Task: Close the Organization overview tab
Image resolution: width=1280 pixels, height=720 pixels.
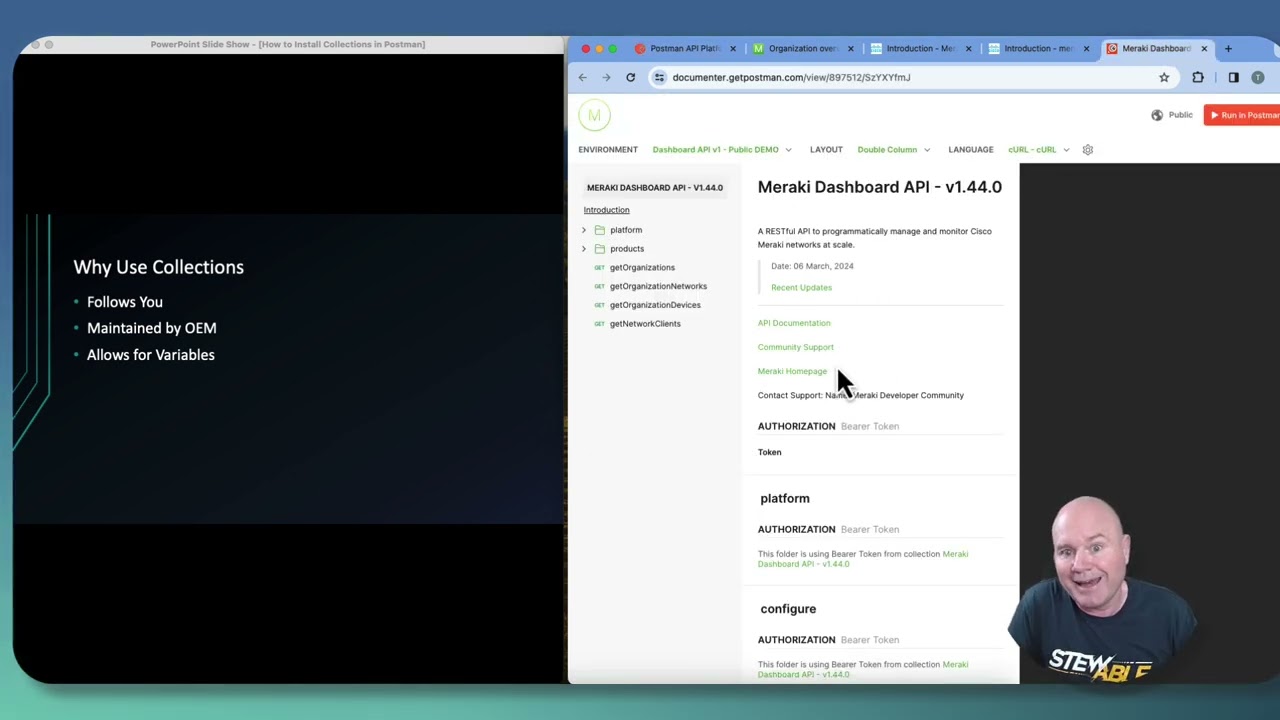Action: coord(851,48)
